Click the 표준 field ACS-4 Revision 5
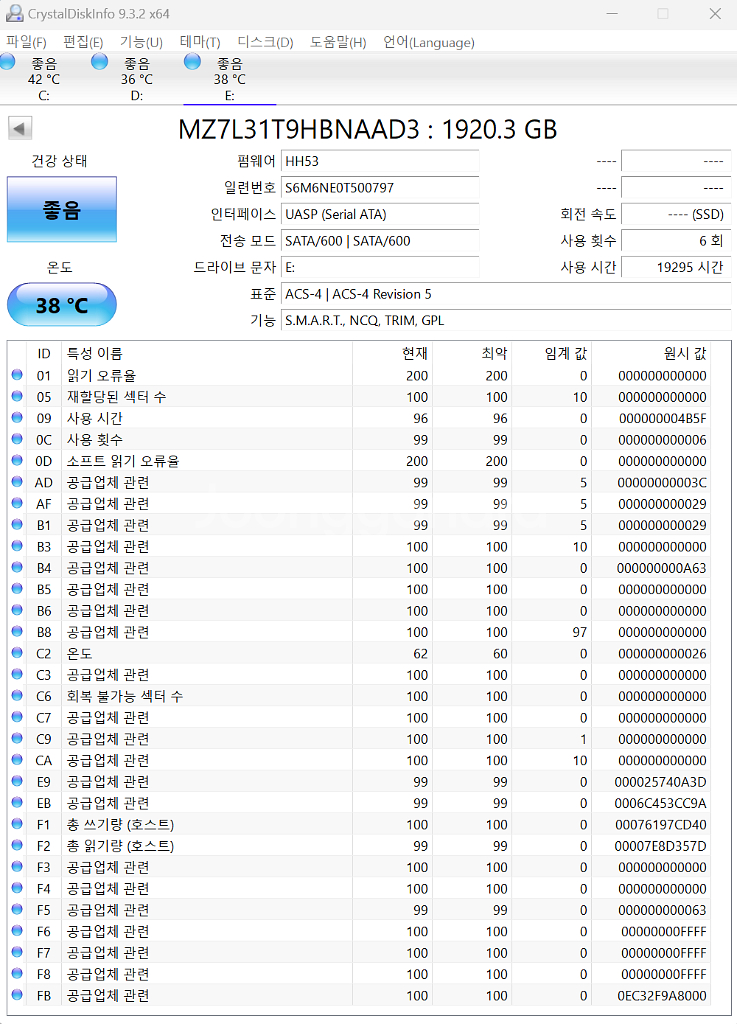 click(x=506, y=294)
